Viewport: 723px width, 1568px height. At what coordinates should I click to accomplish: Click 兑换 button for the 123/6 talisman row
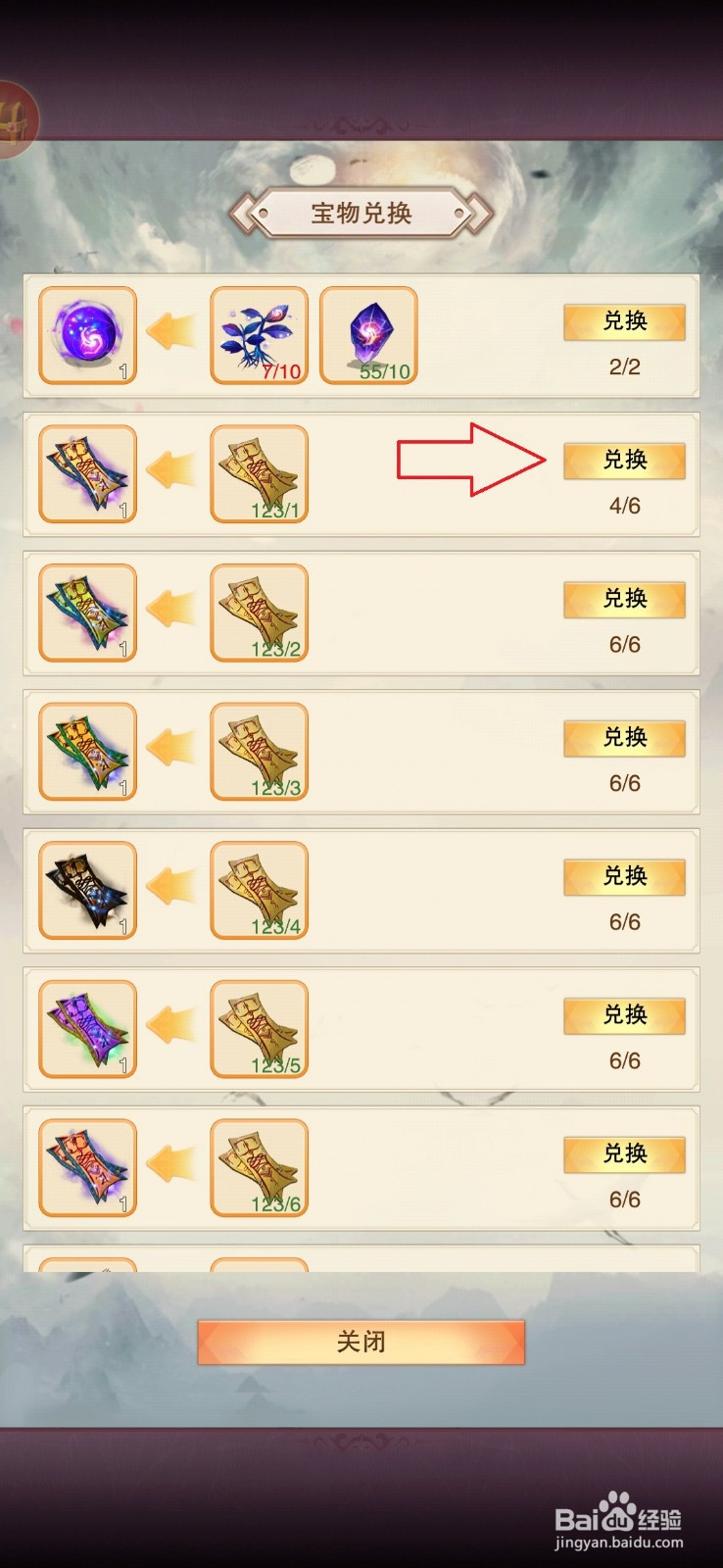click(x=624, y=1154)
